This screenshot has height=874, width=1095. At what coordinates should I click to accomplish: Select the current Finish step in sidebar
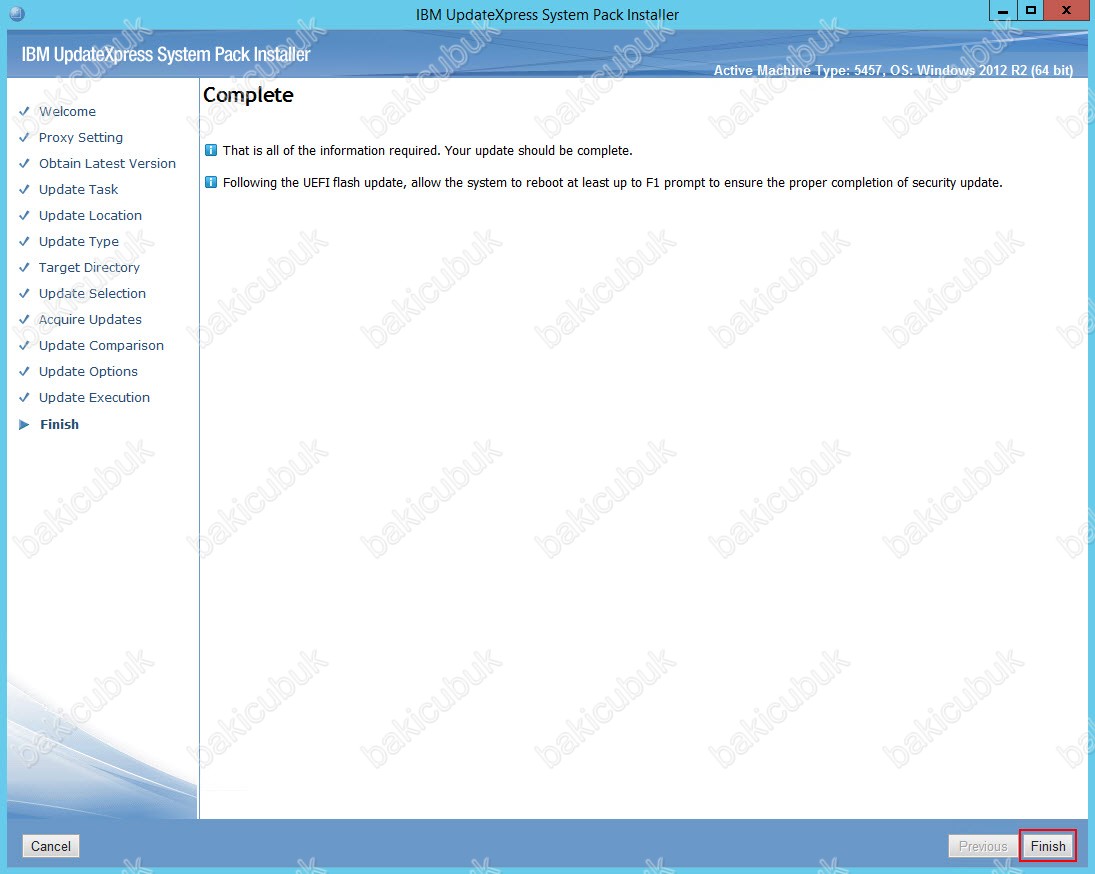59,424
